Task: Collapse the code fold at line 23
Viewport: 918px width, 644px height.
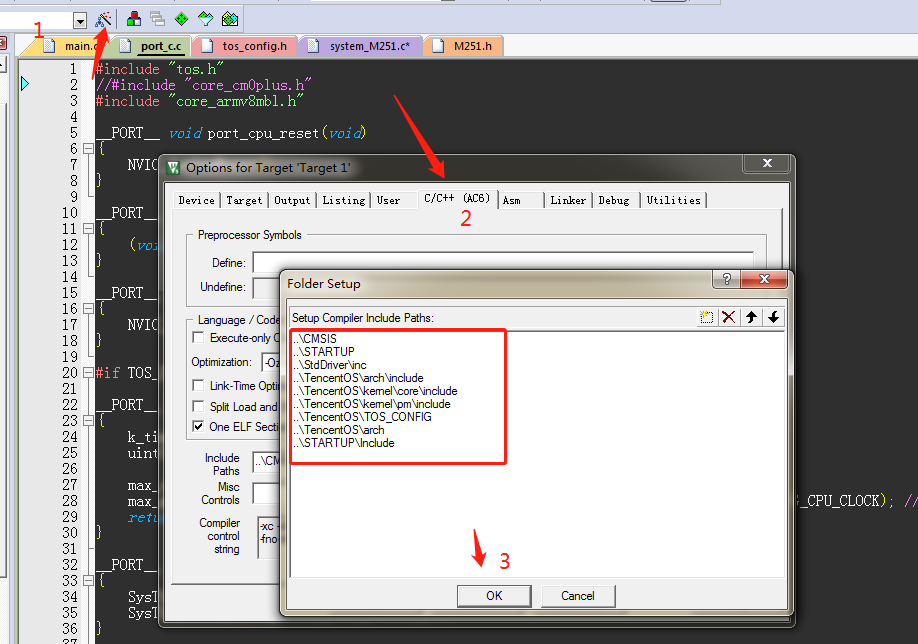Action: tap(88, 420)
